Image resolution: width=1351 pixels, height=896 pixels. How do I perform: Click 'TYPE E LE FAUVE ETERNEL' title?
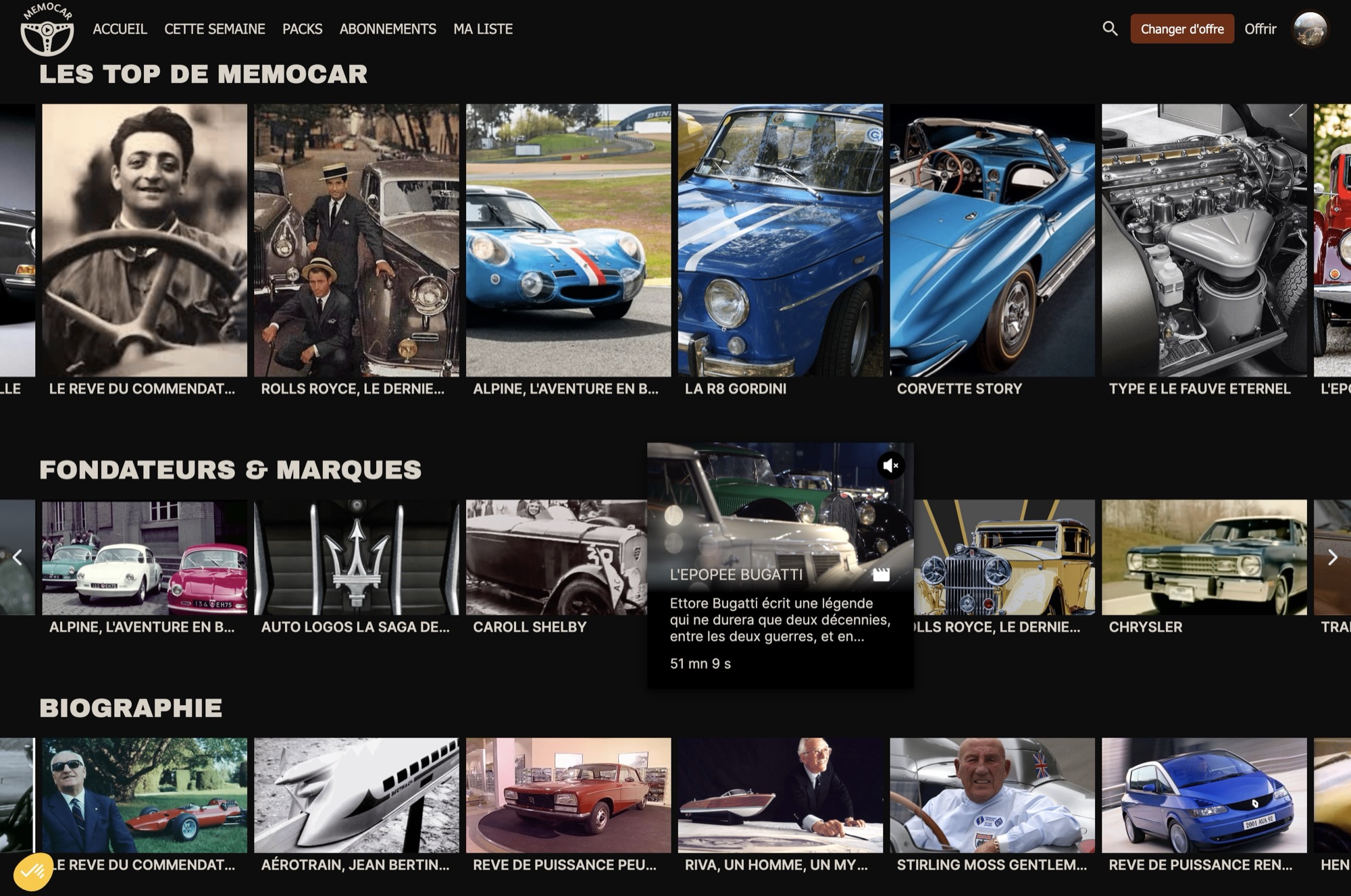click(1200, 389)
